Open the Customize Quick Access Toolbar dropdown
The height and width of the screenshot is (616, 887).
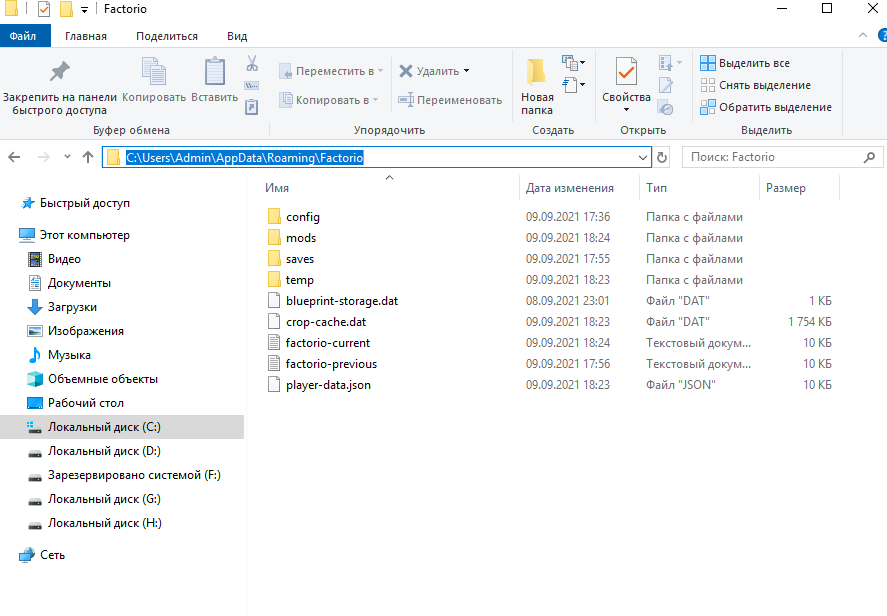84,10
